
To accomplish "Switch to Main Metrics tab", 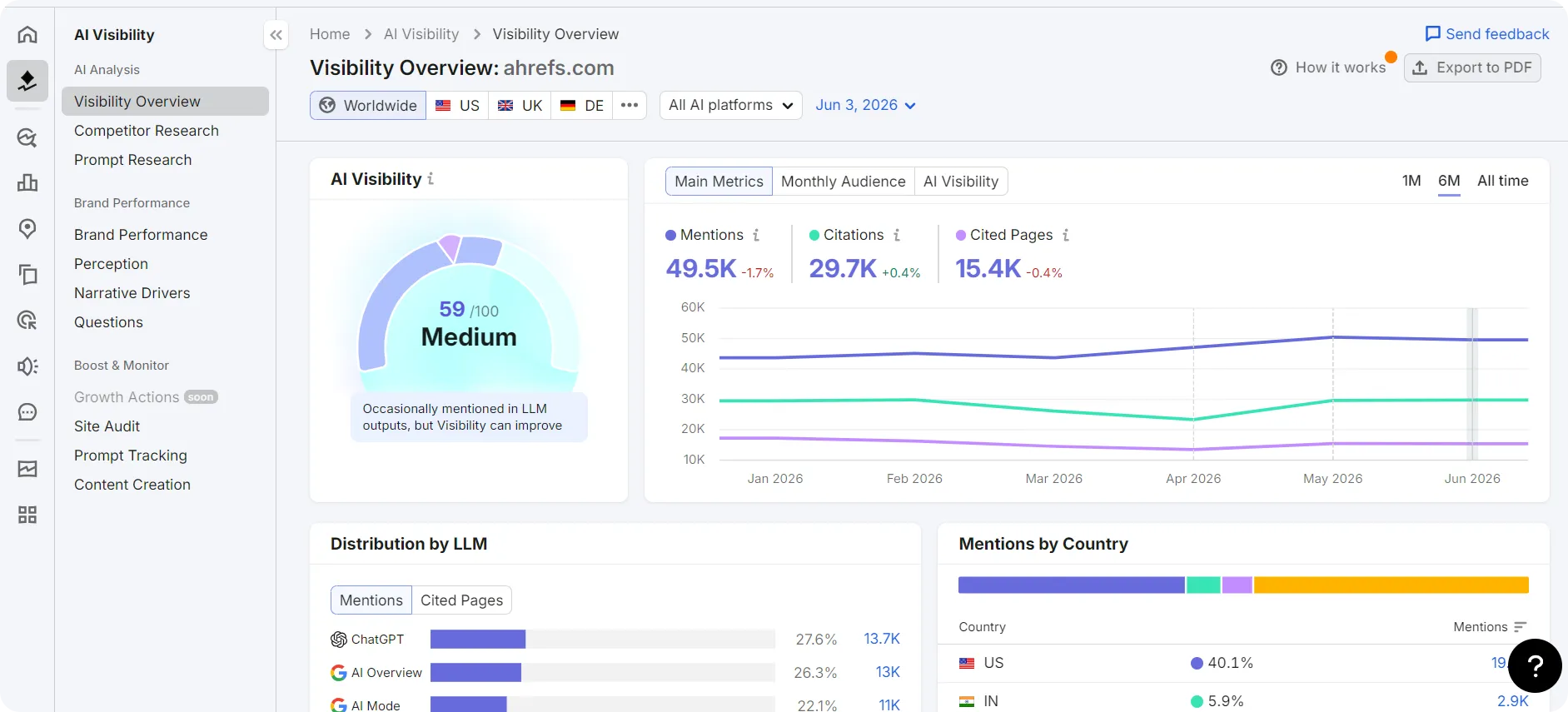I will (x=719, y=182).
